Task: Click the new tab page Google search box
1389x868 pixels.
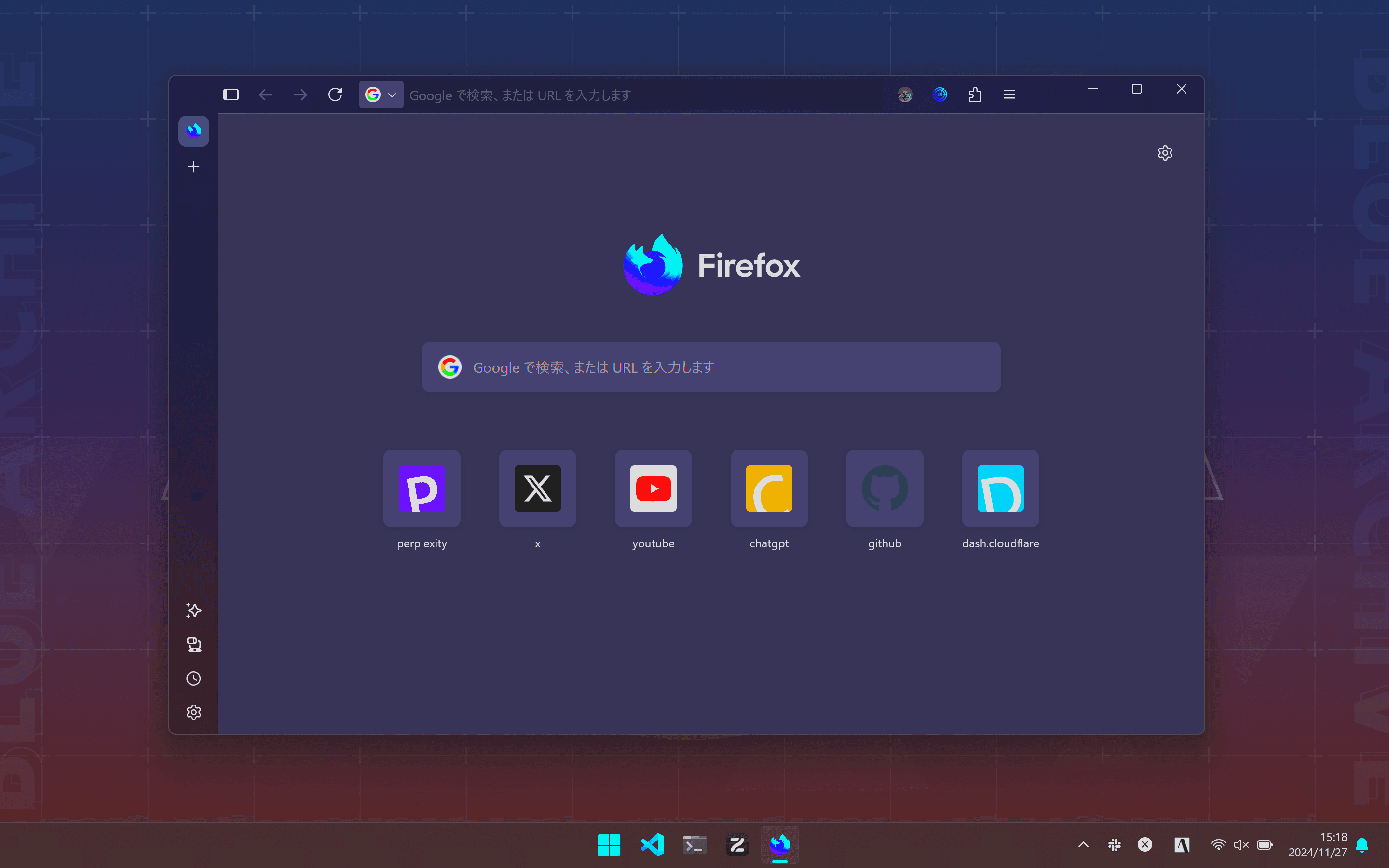Action: pos(711,367)
